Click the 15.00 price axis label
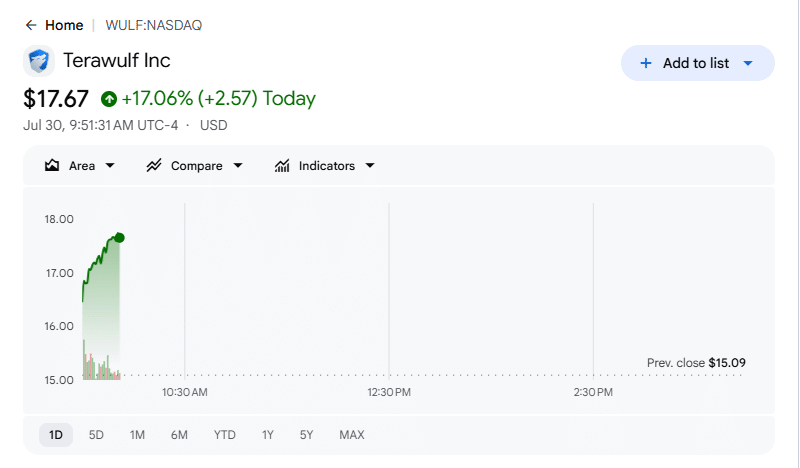800x468 pixels. tap(59, 380)
